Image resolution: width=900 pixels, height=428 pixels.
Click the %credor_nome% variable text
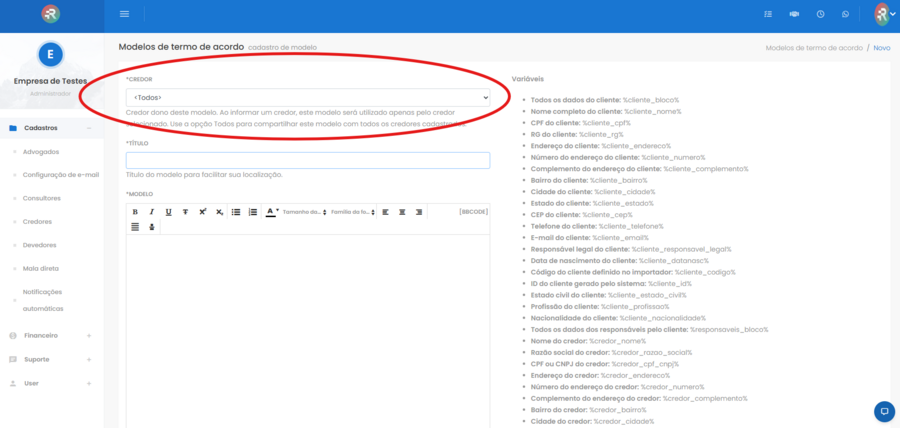coord(617,341)
